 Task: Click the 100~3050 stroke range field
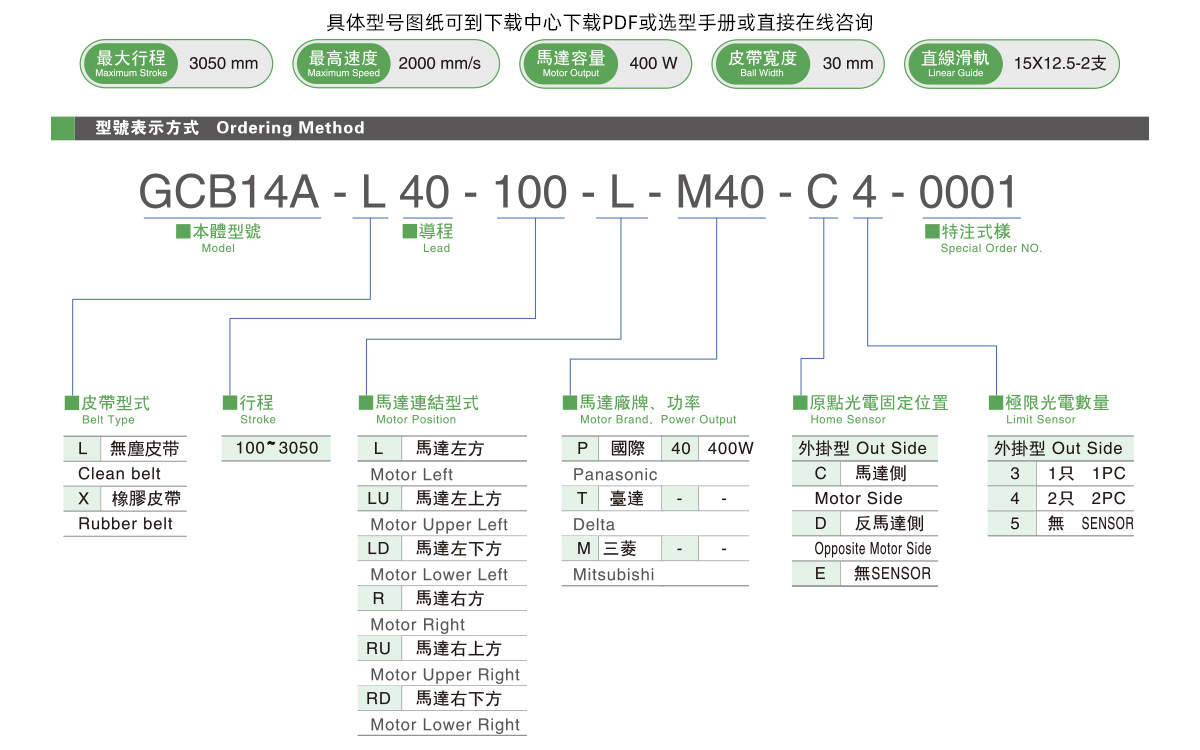tap(276, 448)
